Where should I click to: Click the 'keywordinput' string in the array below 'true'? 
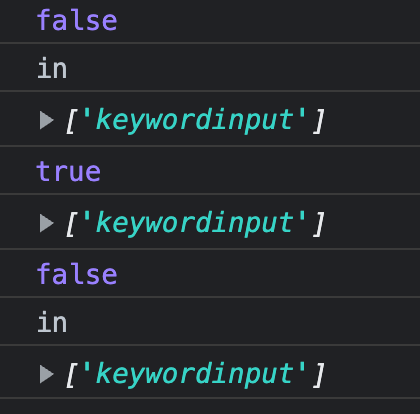click(x=194, y=224)
